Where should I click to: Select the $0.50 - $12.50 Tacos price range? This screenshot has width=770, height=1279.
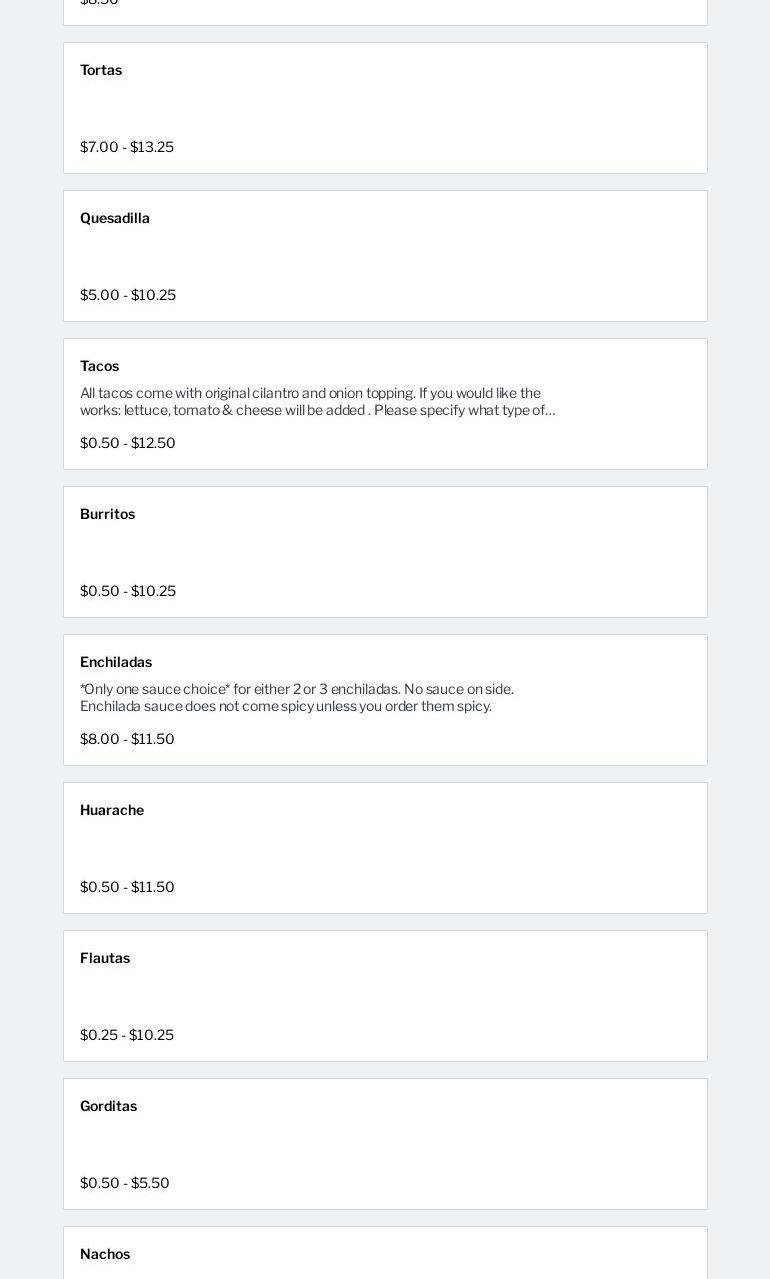(128, 443)
